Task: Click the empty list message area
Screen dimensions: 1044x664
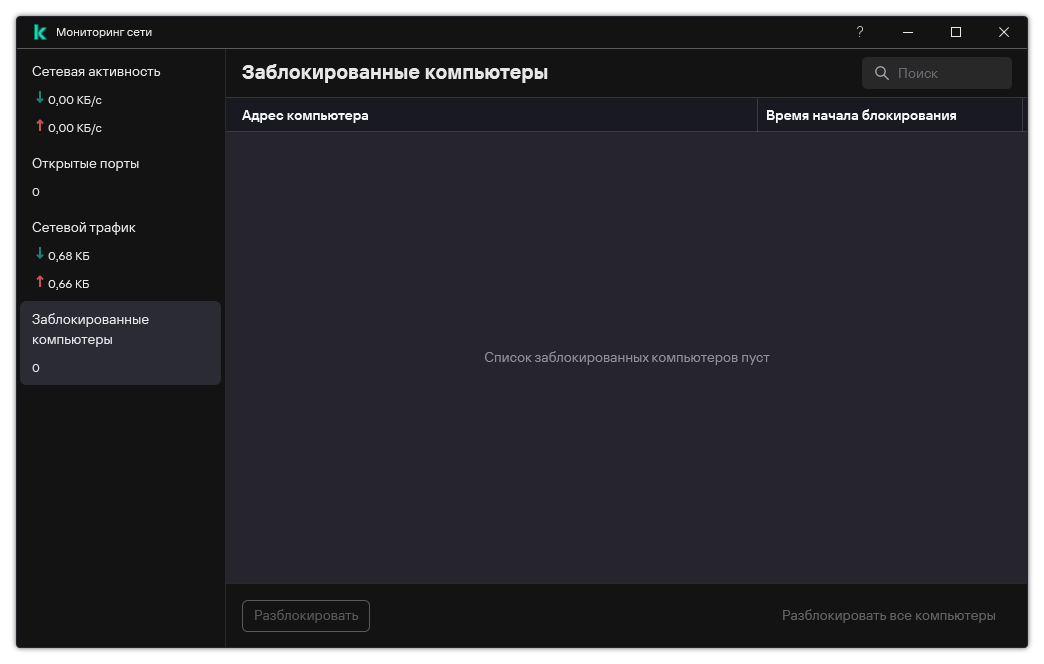Action: click(627, 358)
